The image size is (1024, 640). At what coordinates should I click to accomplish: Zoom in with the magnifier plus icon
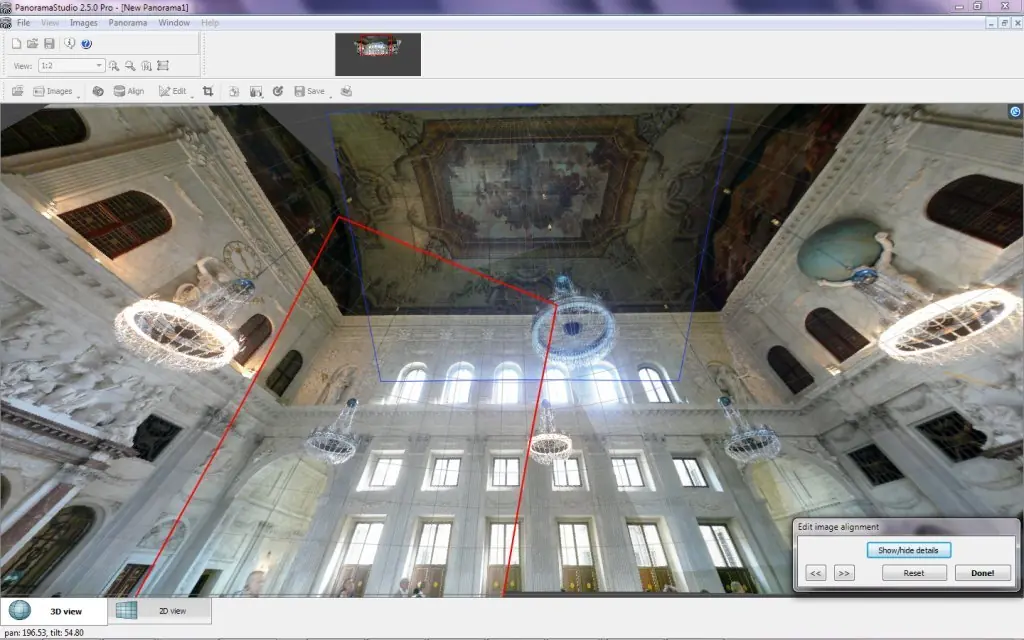click(114, 66)
